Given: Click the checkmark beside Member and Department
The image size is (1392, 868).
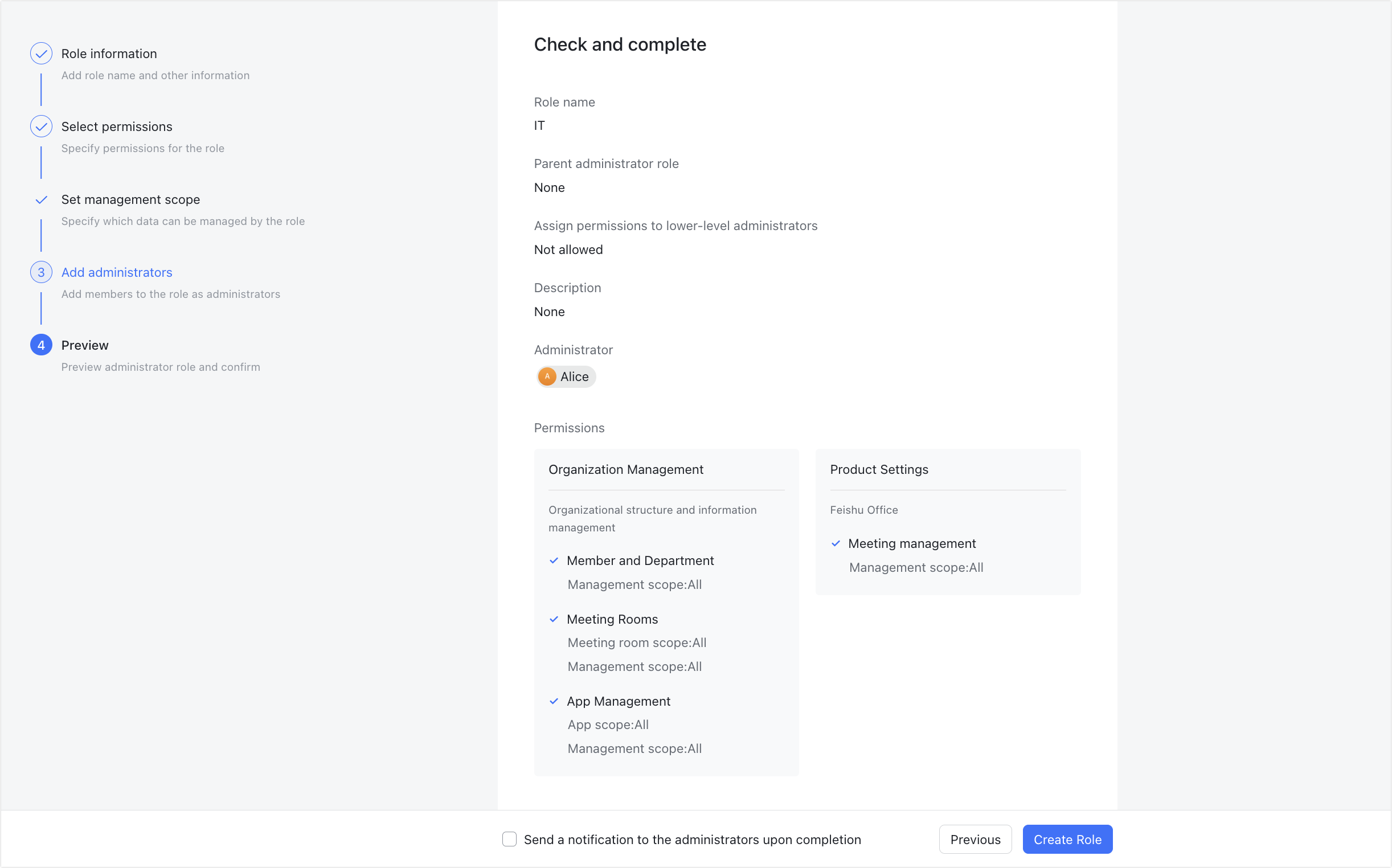Looking at the screenshot, I should 554,561.
